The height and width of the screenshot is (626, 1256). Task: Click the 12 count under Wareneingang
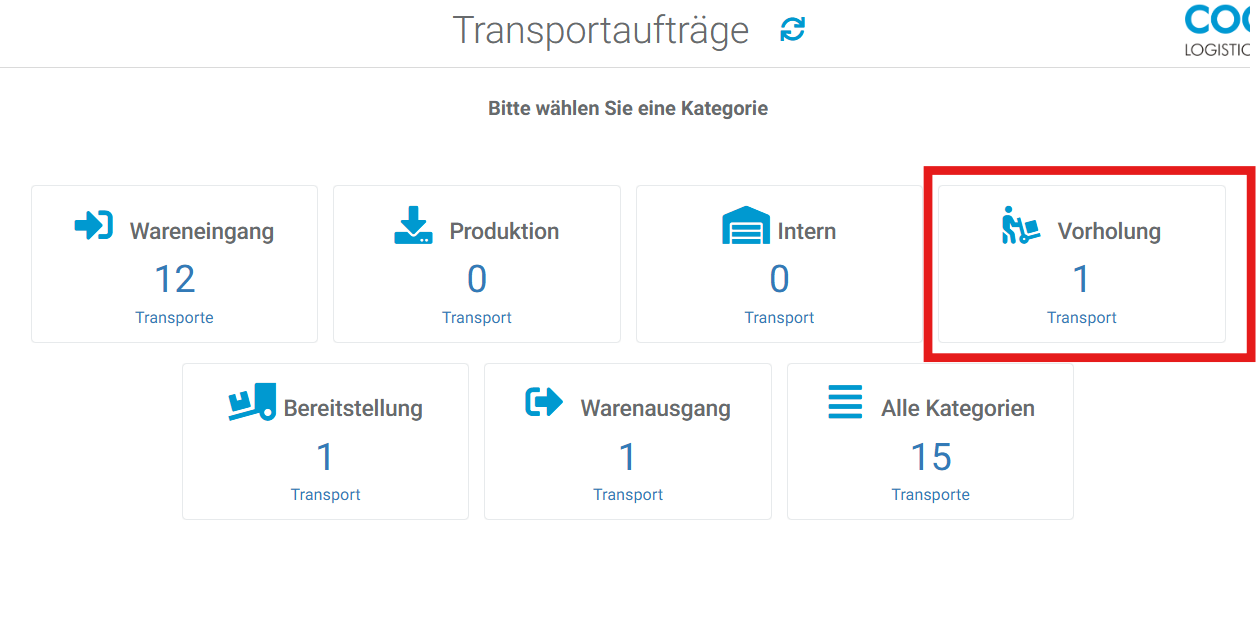click(x=175, y=279)
